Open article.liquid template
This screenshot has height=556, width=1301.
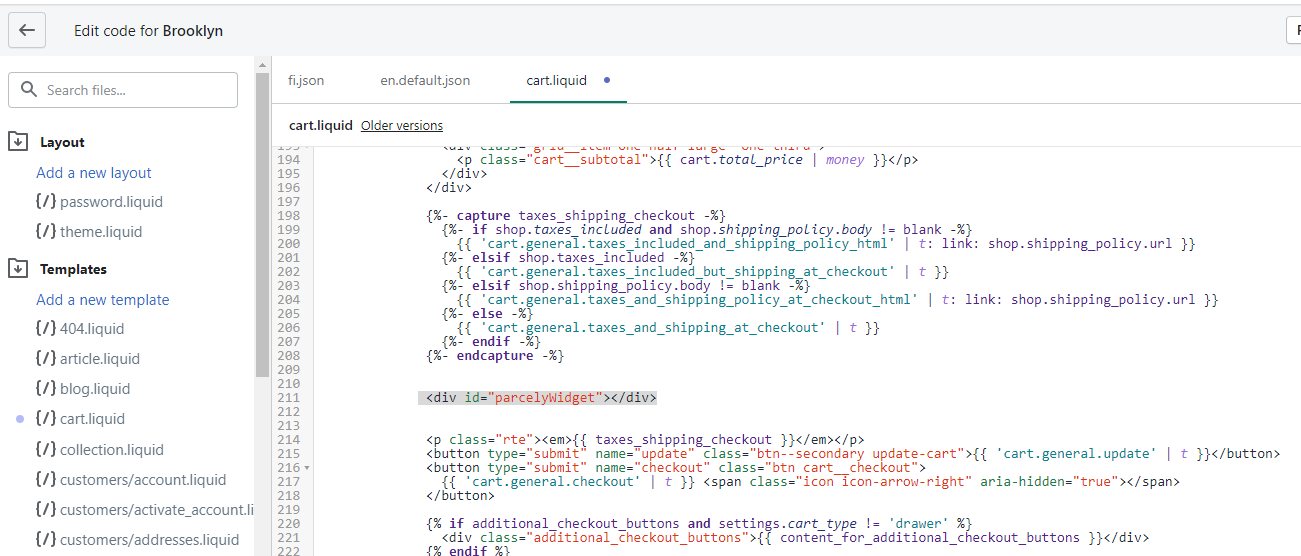[x=100, y=359]
